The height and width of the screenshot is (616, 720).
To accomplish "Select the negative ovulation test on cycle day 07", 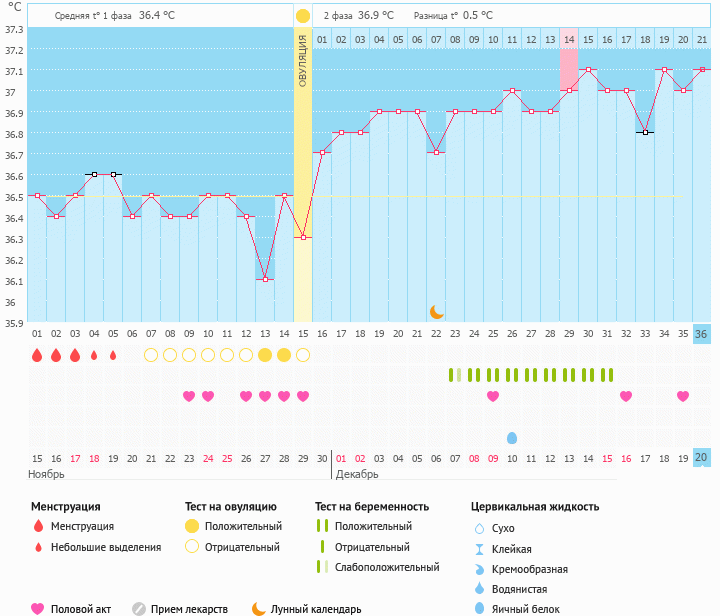I will coord(151,355).
